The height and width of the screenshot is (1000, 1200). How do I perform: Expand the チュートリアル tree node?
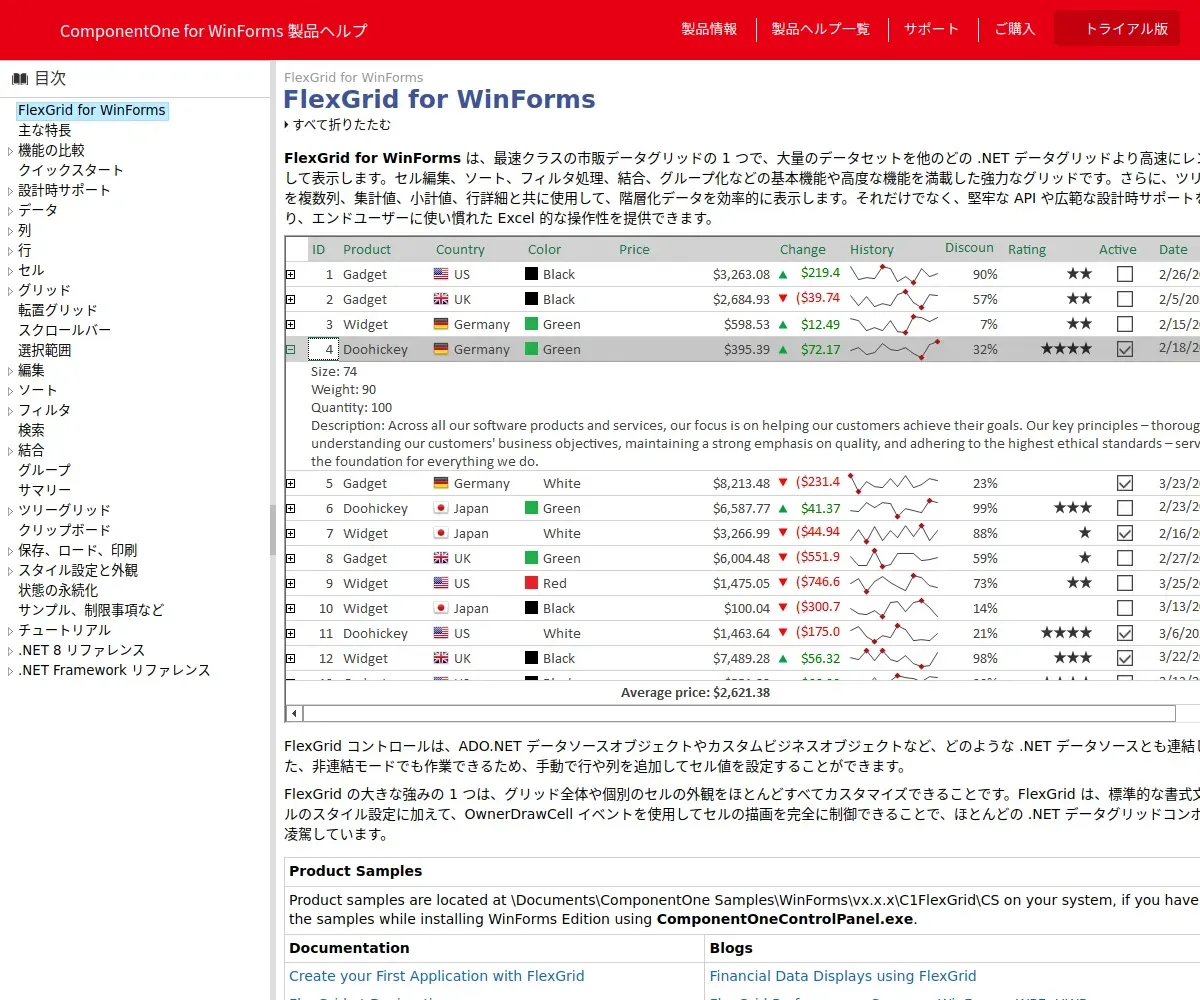pos(10,631)
